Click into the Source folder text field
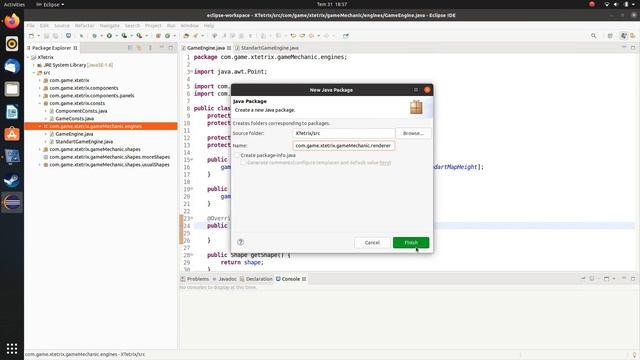Viewport: 640px width, 360px height. [344, 133]
